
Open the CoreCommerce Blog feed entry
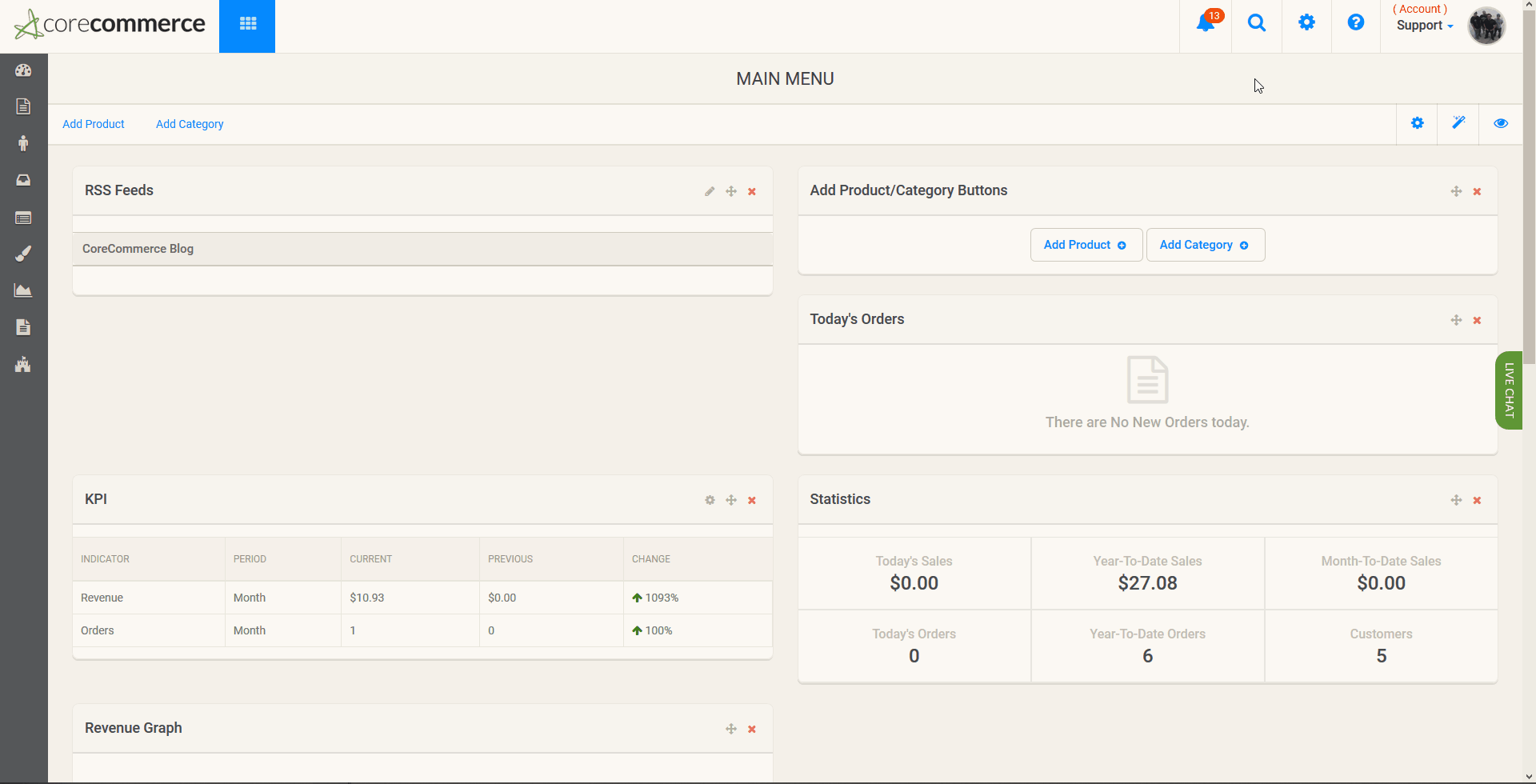(x=138, y=248)
